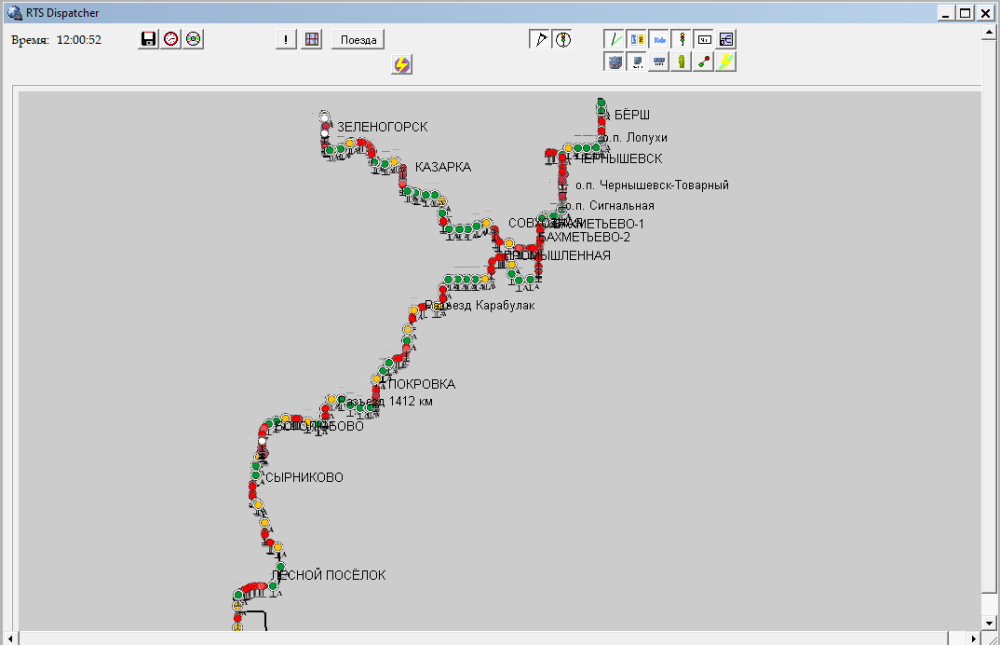Click the ЛЕСНОЙ ПОСЁЛОК station label
Image resolution: width=1000 pixels, height=645 pixels.
pos(328,575)
